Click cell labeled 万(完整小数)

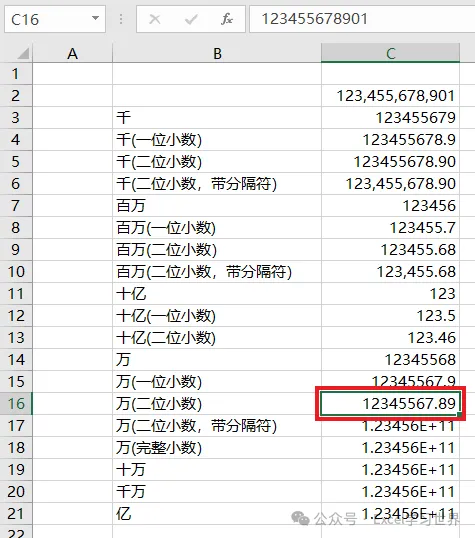pos(217,447)
